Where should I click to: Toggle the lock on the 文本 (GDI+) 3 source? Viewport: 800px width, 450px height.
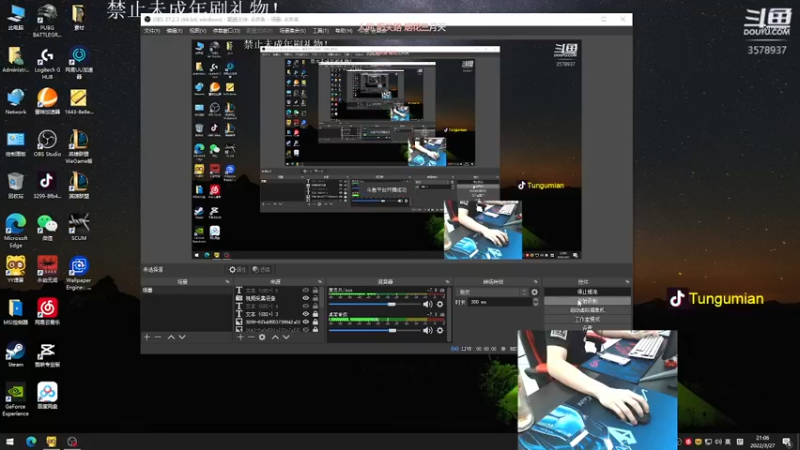tap(315, 314)
